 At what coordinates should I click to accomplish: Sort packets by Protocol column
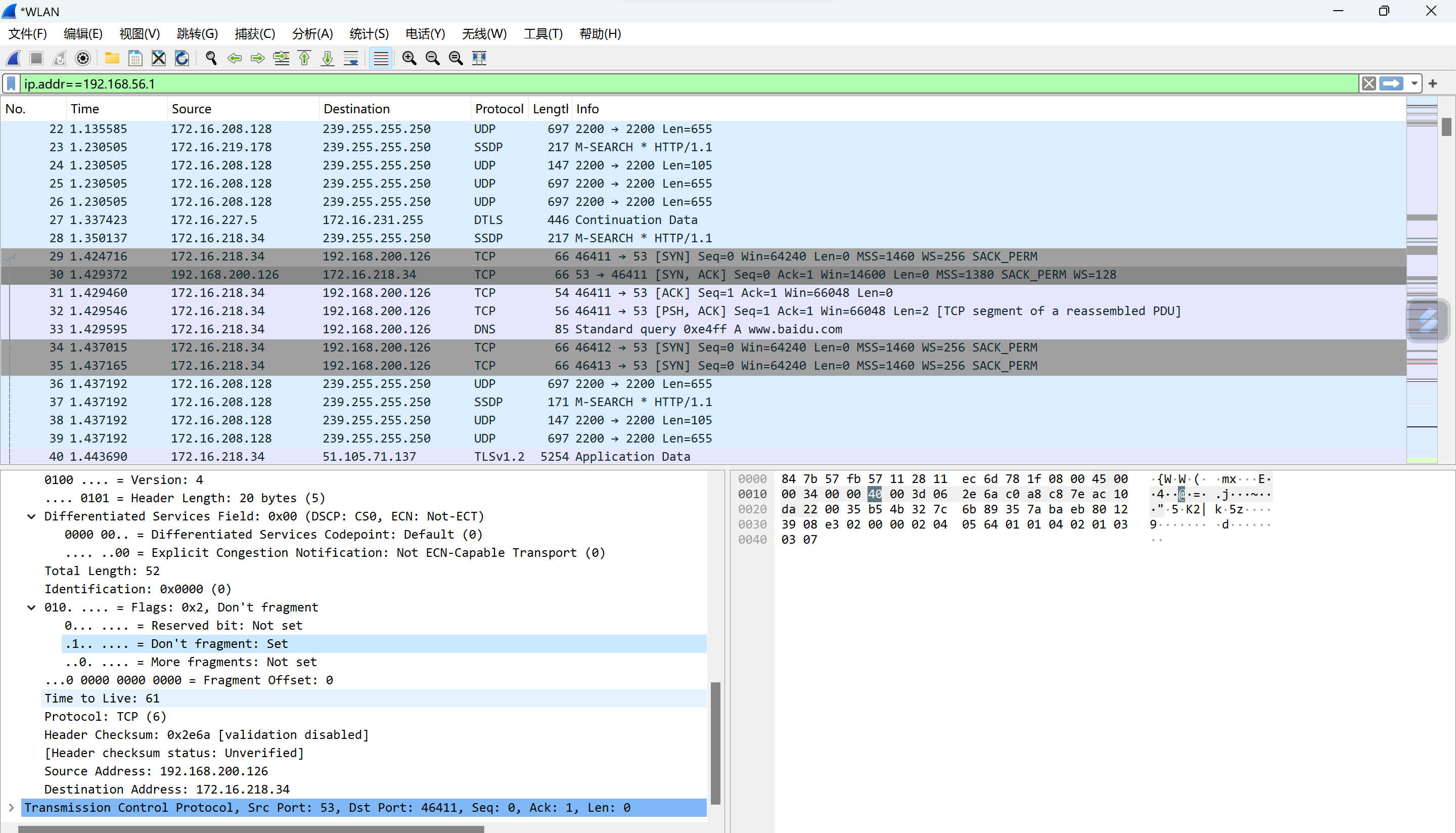pos(499,109)
